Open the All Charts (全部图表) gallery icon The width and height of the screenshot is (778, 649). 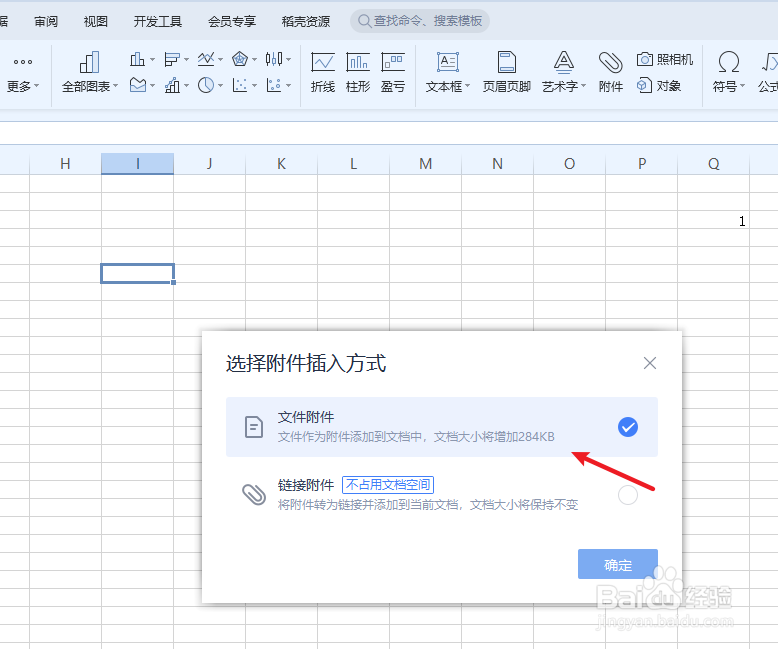[x=89, y=63]
